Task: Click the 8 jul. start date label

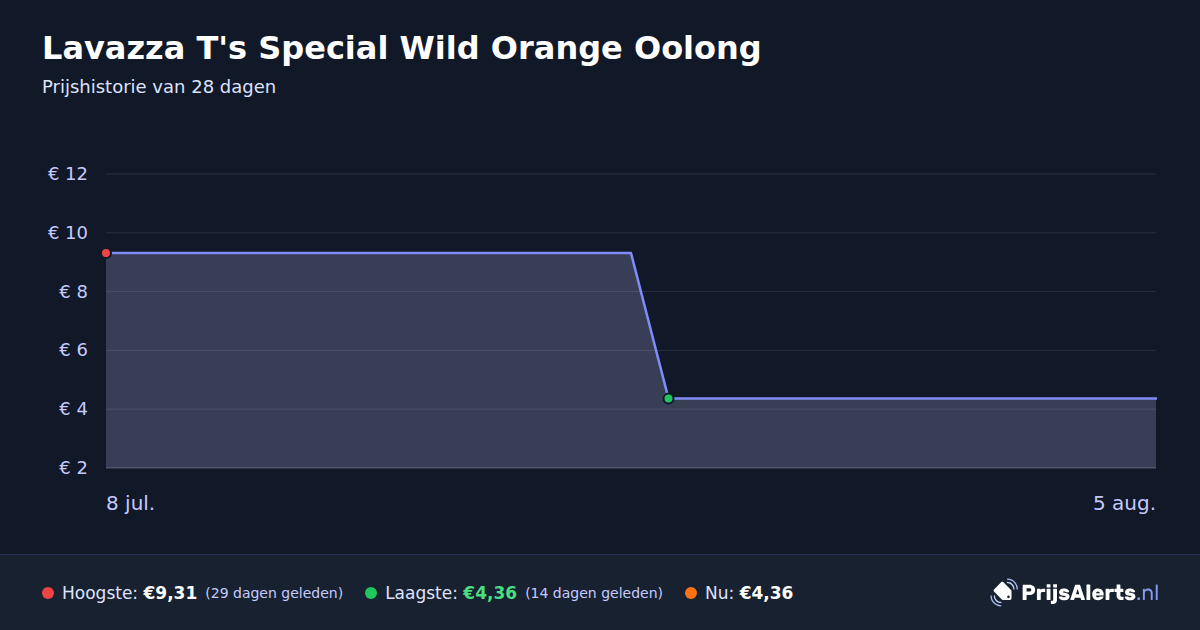Action: [131, 503]
